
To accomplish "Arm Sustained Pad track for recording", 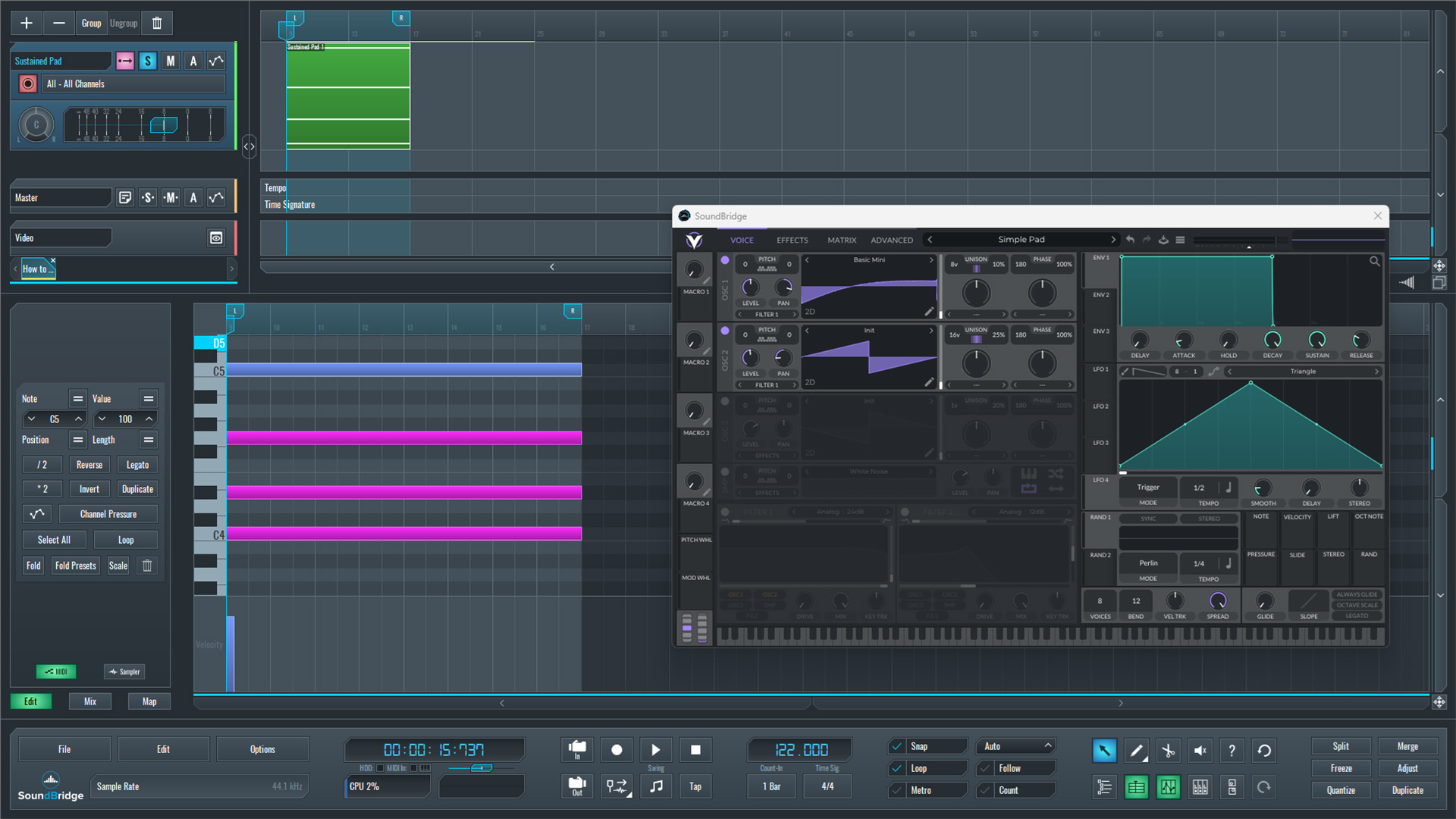I will (28, 83).
